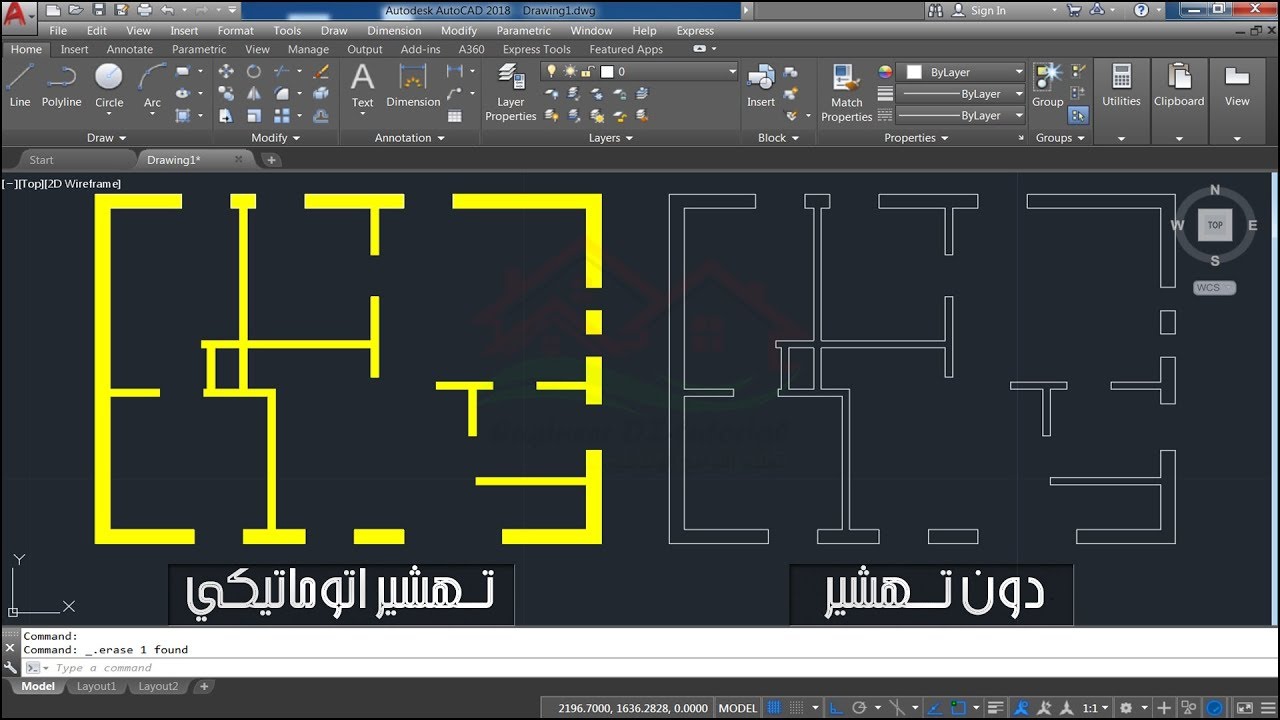Click the Rotate tool in Modify panel
Screen dimensions: 1280x720
tap(254, 71)
